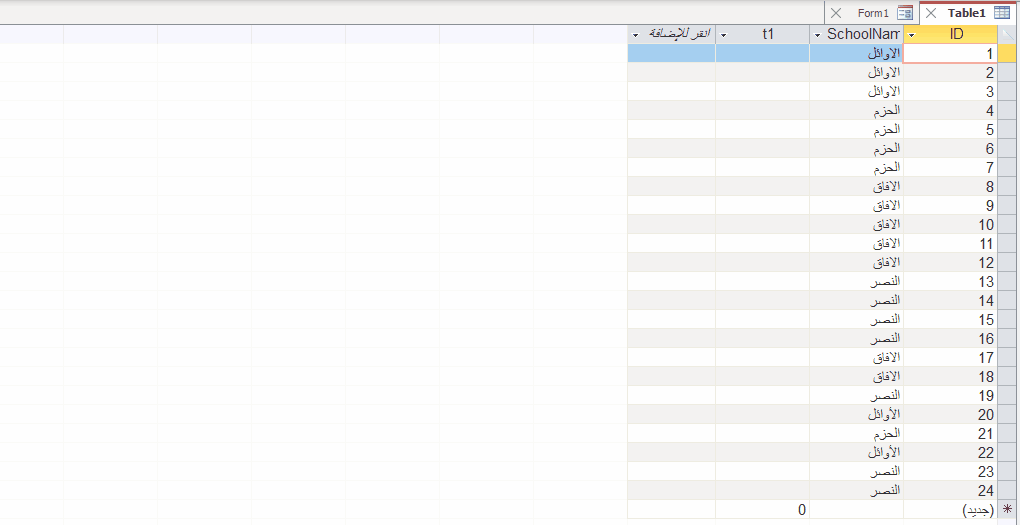Switch to the Table1 tab
The height and width of the screenshot is (525, 1020).
click(966, 13)
